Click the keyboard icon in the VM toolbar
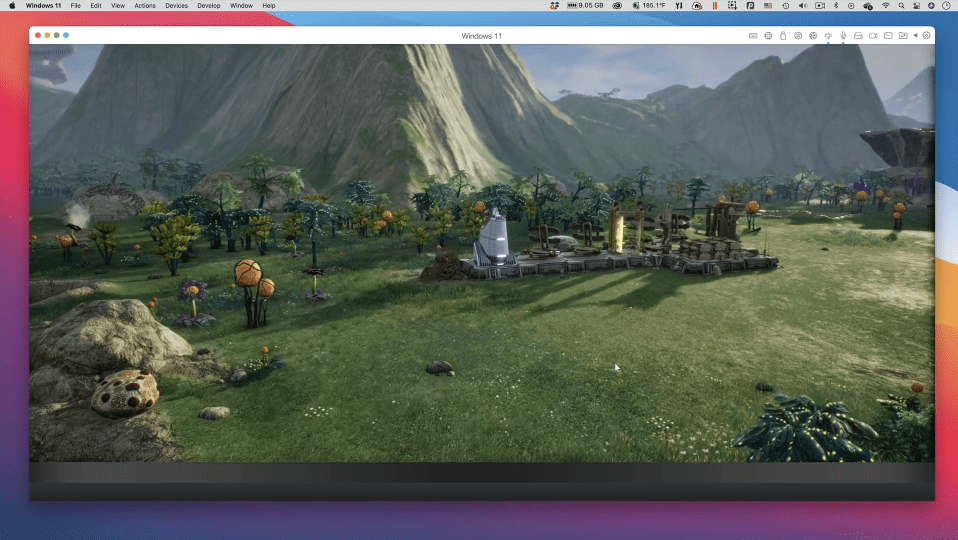 click(x=753, y=36)
